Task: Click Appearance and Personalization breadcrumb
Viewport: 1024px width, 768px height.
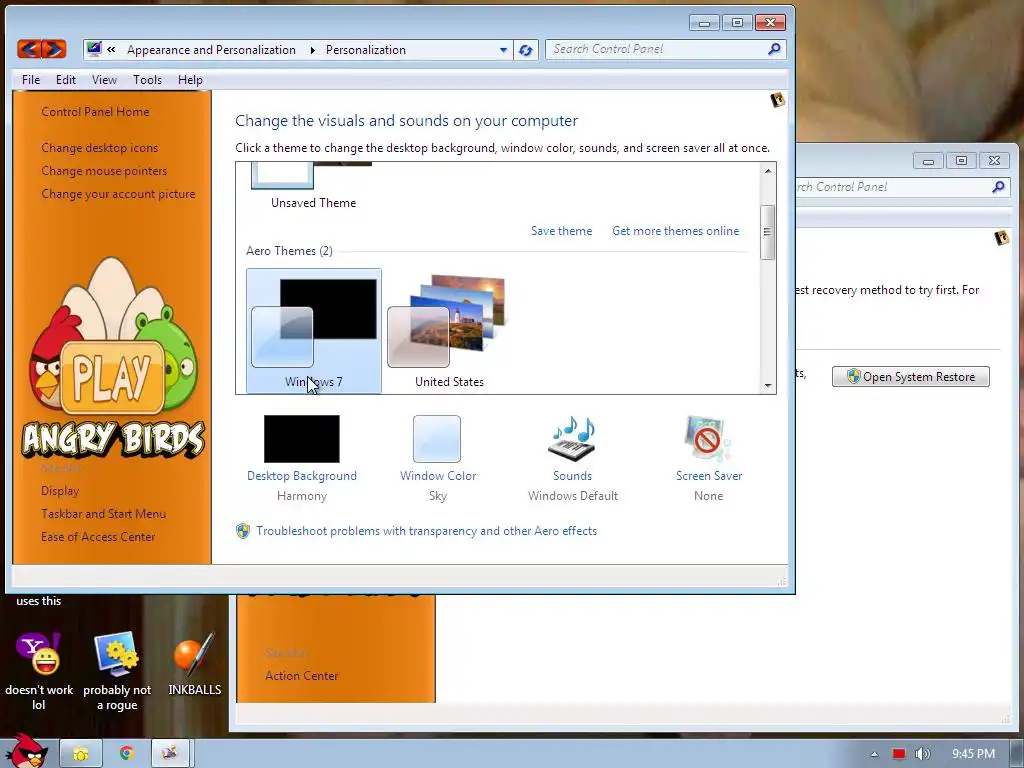Action: click(x=211, y=50)
